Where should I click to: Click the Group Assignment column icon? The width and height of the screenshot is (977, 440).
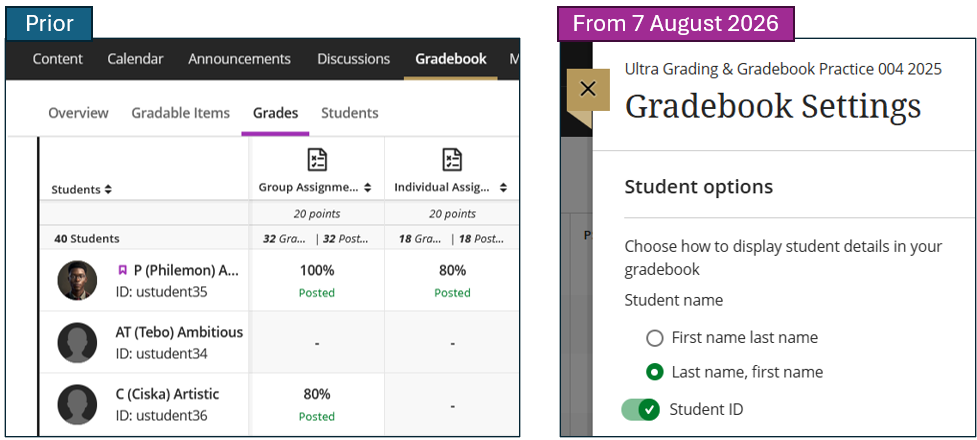coord(317,160)
